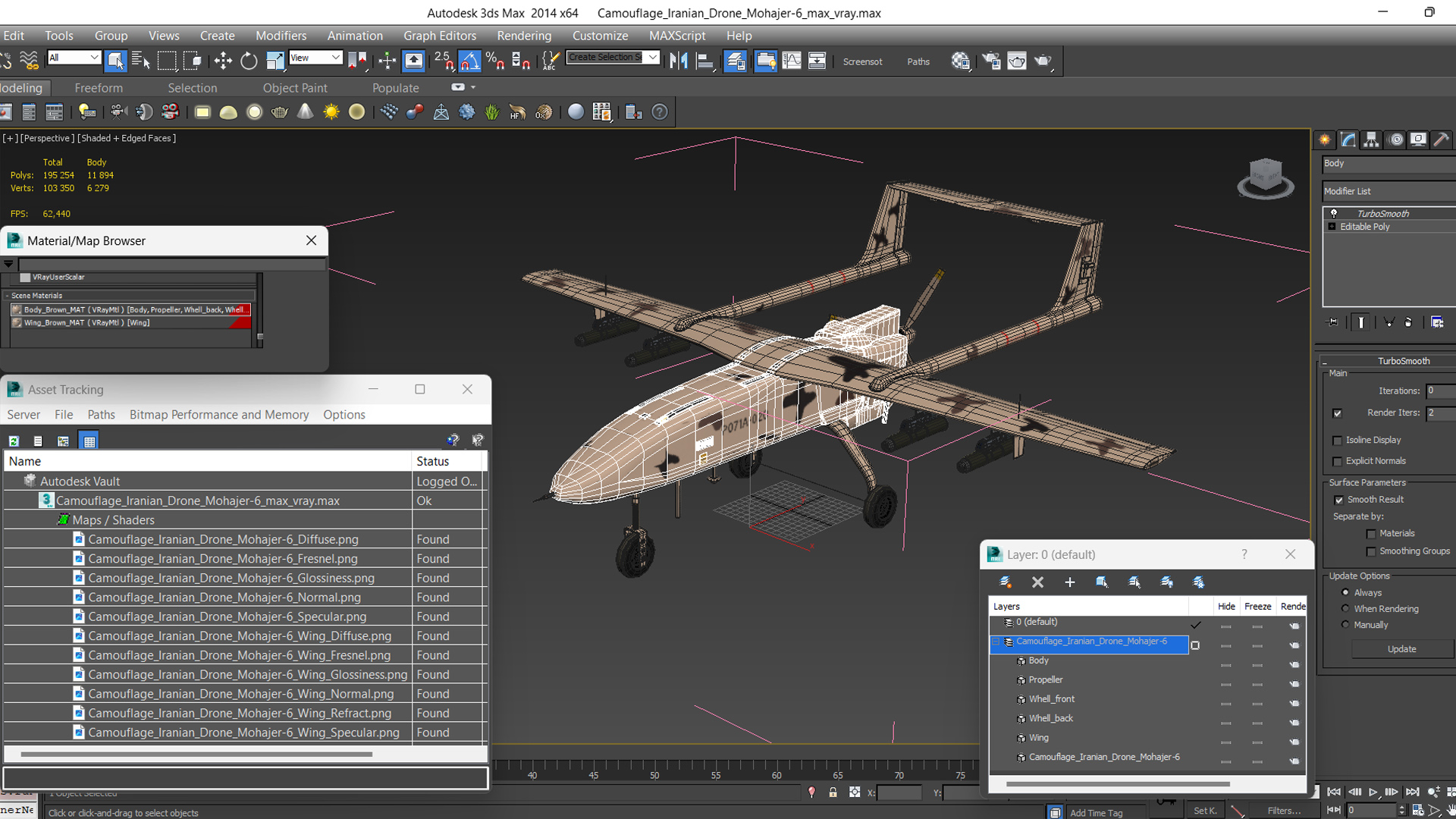This screenshot has width=1456, height=819.
Task: Open the Material Editor icon
Action: click(960, 61)
